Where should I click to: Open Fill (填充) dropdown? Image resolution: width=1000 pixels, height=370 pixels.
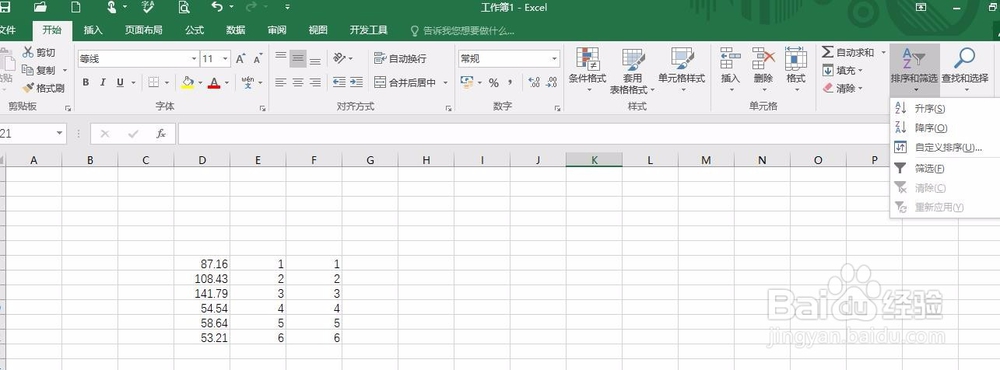[842, 70]
